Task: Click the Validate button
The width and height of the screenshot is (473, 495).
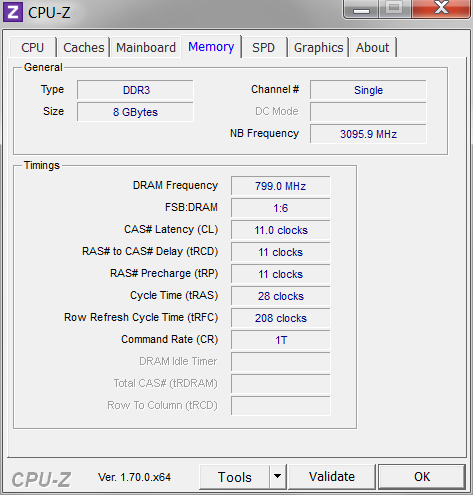Action: click(332, 477)
